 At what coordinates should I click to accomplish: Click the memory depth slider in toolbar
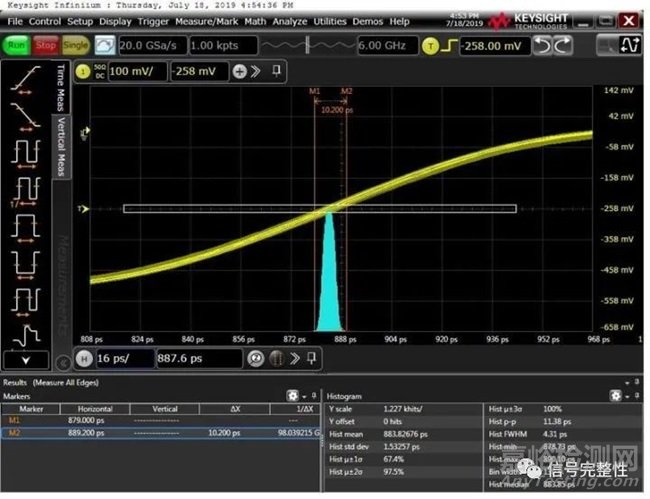305,45
